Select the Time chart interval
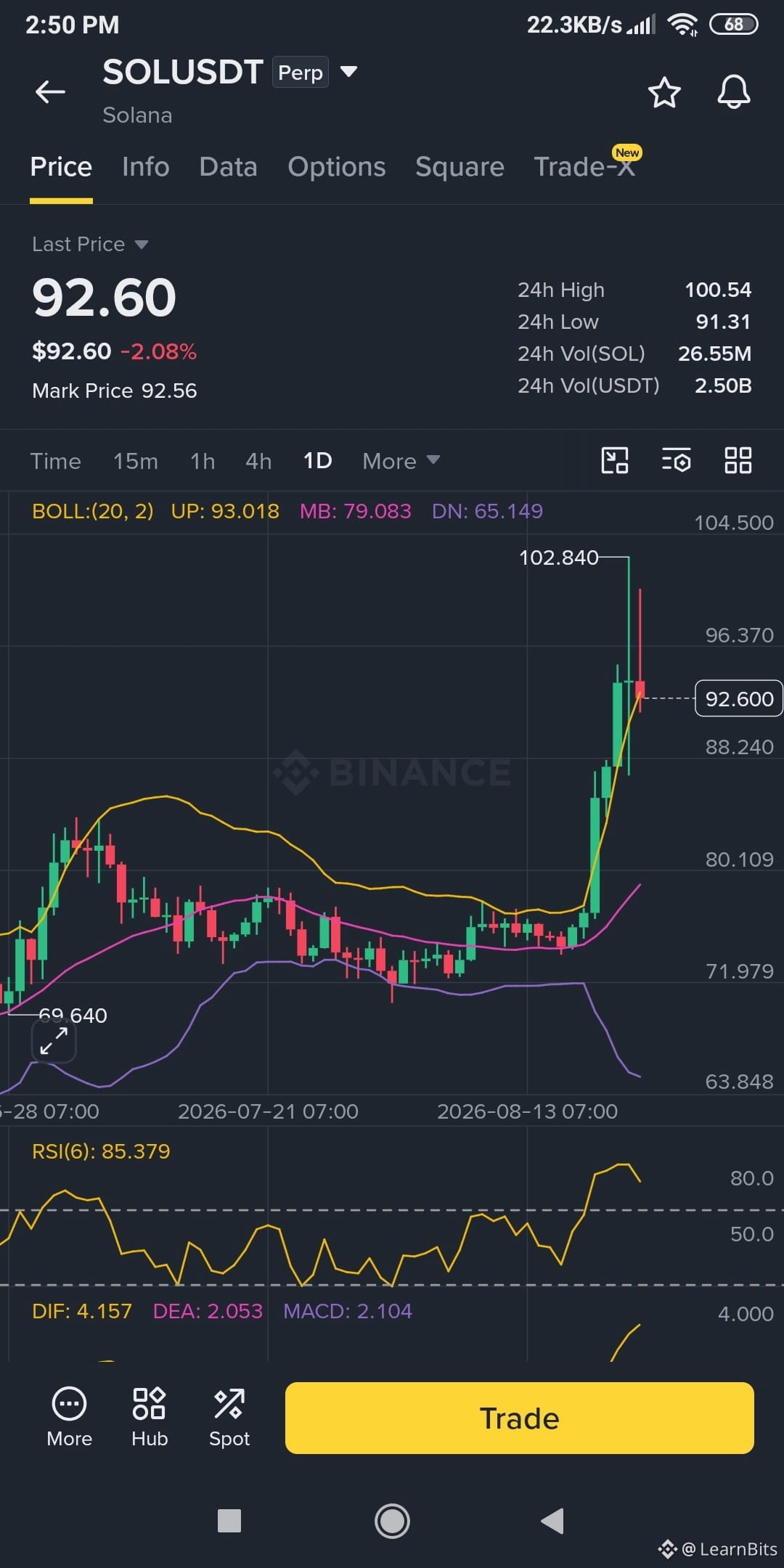Screen dimensions: 784x1568 coord(56,461)
